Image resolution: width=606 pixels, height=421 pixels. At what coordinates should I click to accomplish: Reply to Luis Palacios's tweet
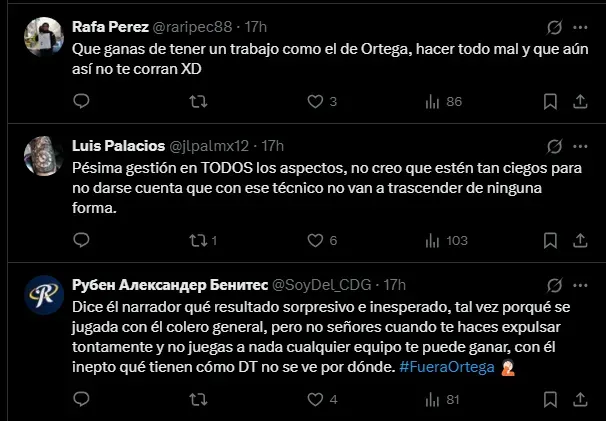coord(81,240)
